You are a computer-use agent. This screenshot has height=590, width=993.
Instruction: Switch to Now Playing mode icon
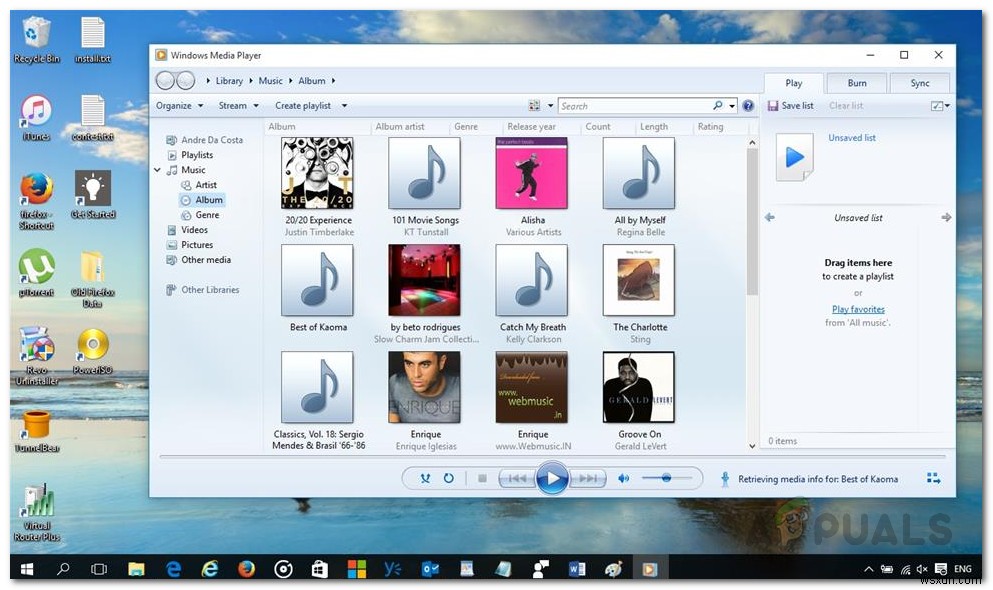[933, 478]
